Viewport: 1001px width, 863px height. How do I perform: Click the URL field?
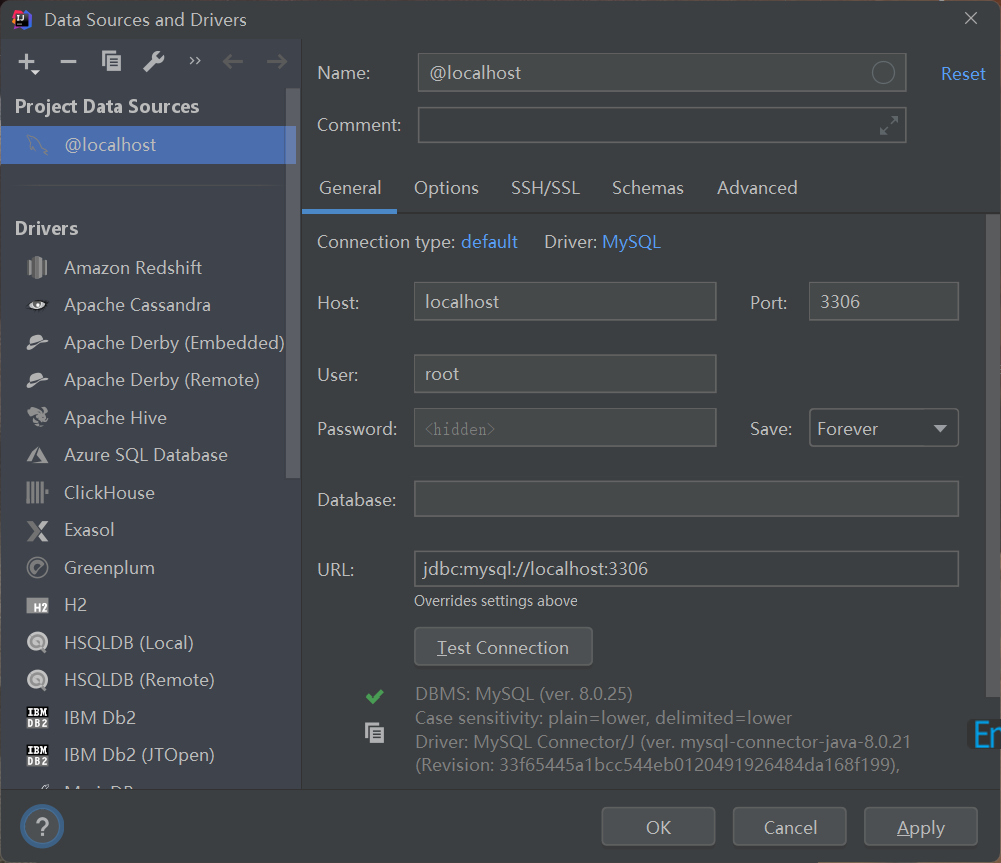coord(686,569)
